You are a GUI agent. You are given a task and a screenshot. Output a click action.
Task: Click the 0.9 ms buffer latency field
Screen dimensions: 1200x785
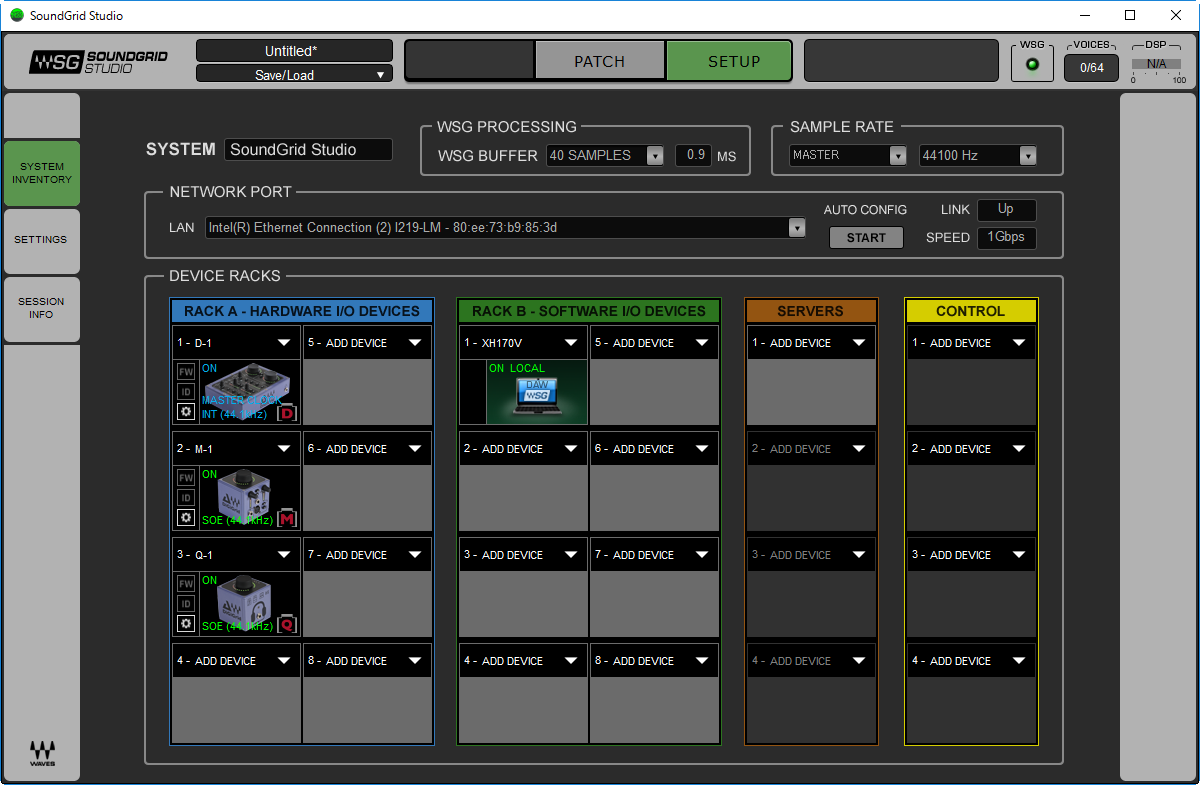tap(694, 155)
